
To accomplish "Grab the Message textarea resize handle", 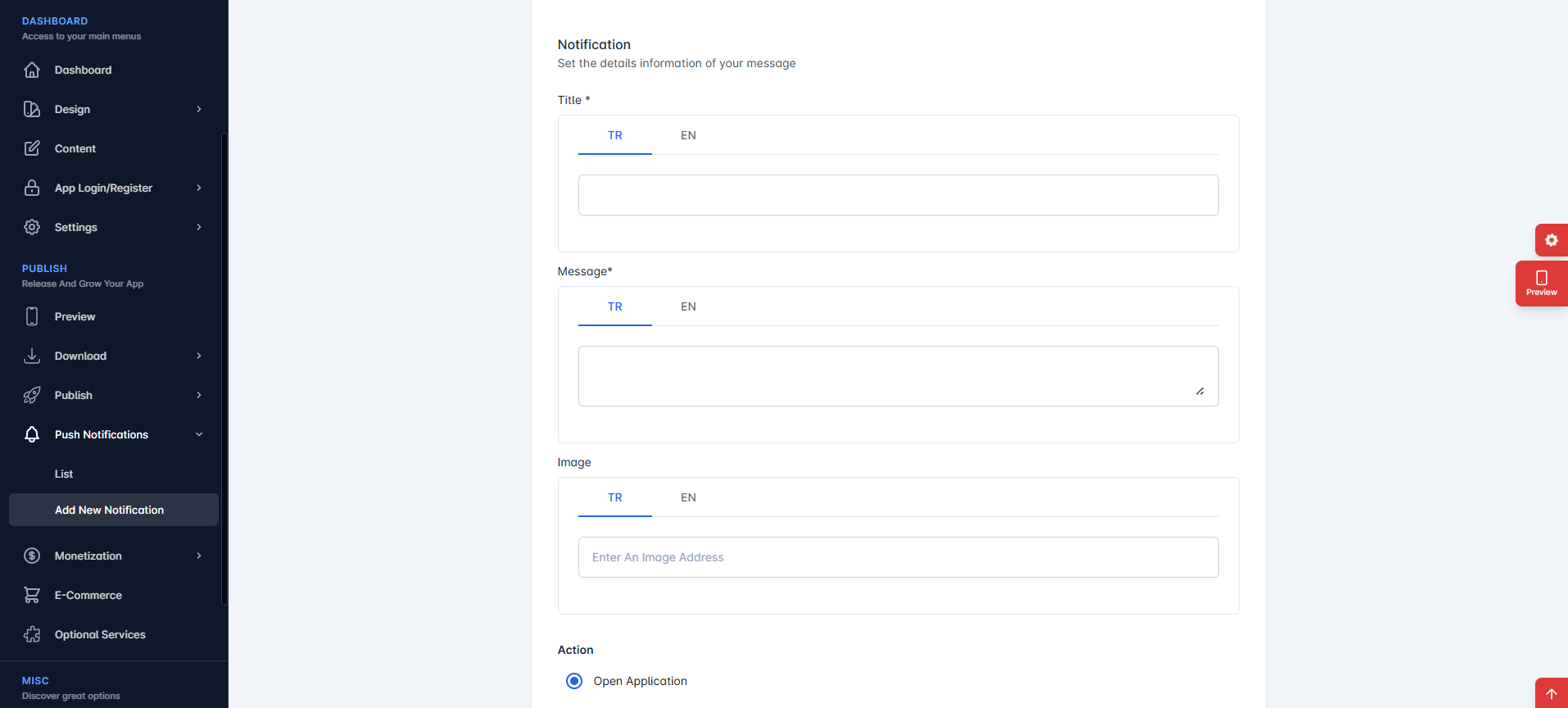I will point(1200,391).
